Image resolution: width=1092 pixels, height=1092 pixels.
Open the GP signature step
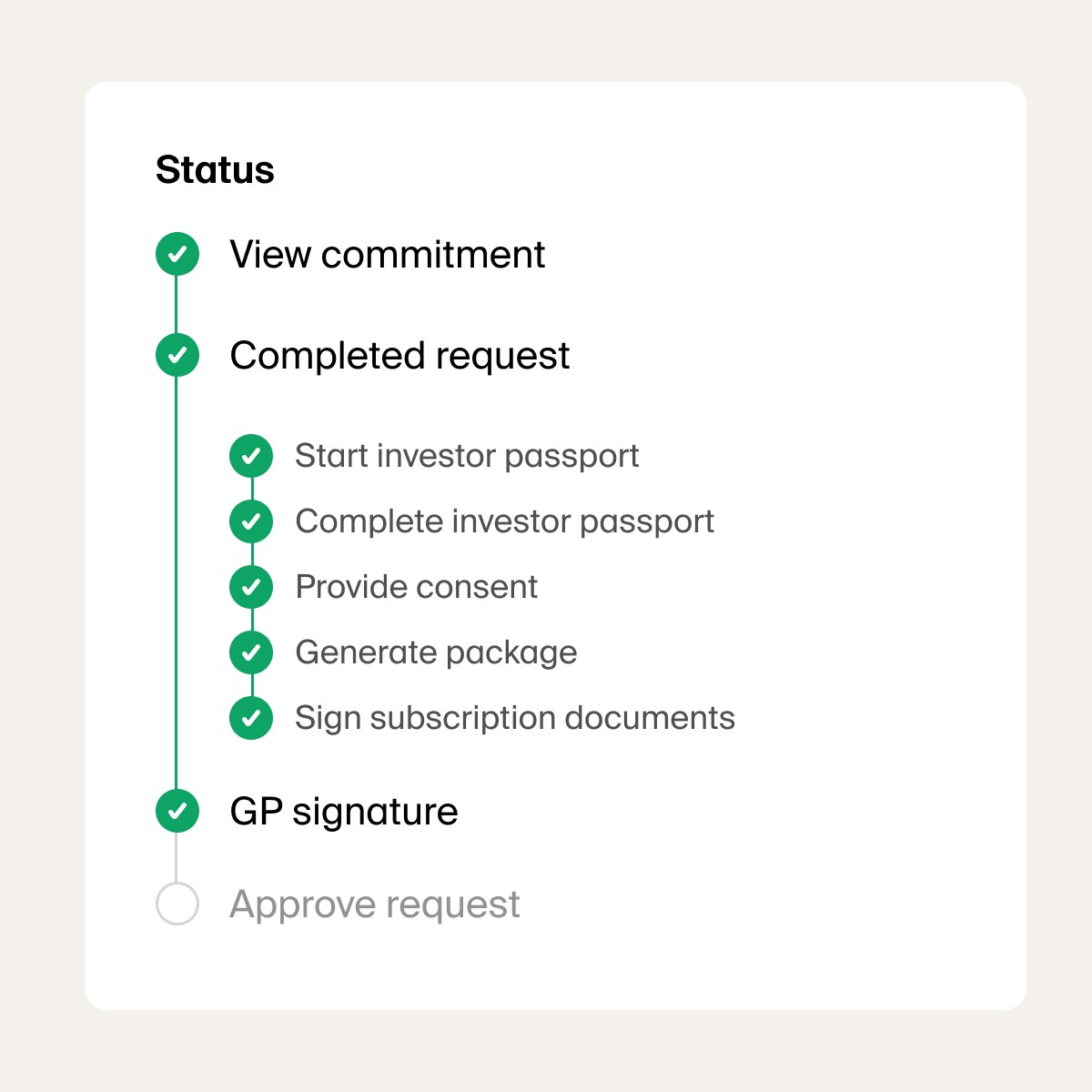click(x=344, y=812)
